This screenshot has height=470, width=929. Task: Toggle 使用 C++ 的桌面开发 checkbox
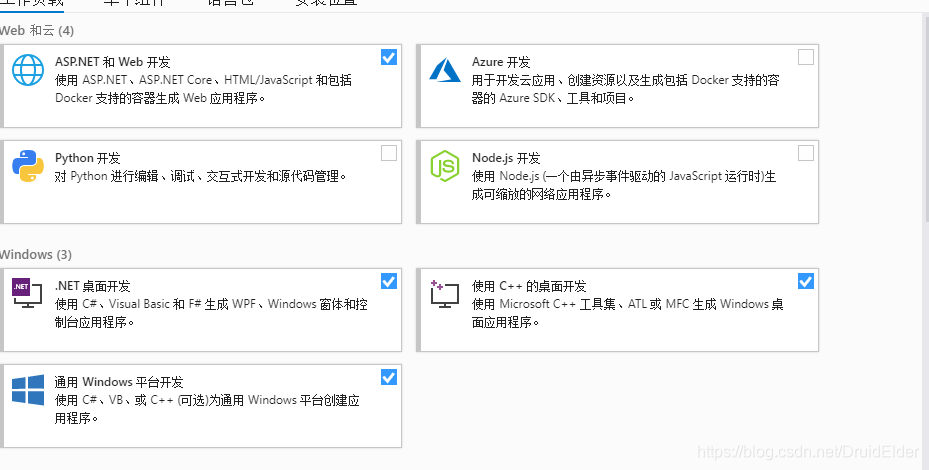click(x=806, y=281)
